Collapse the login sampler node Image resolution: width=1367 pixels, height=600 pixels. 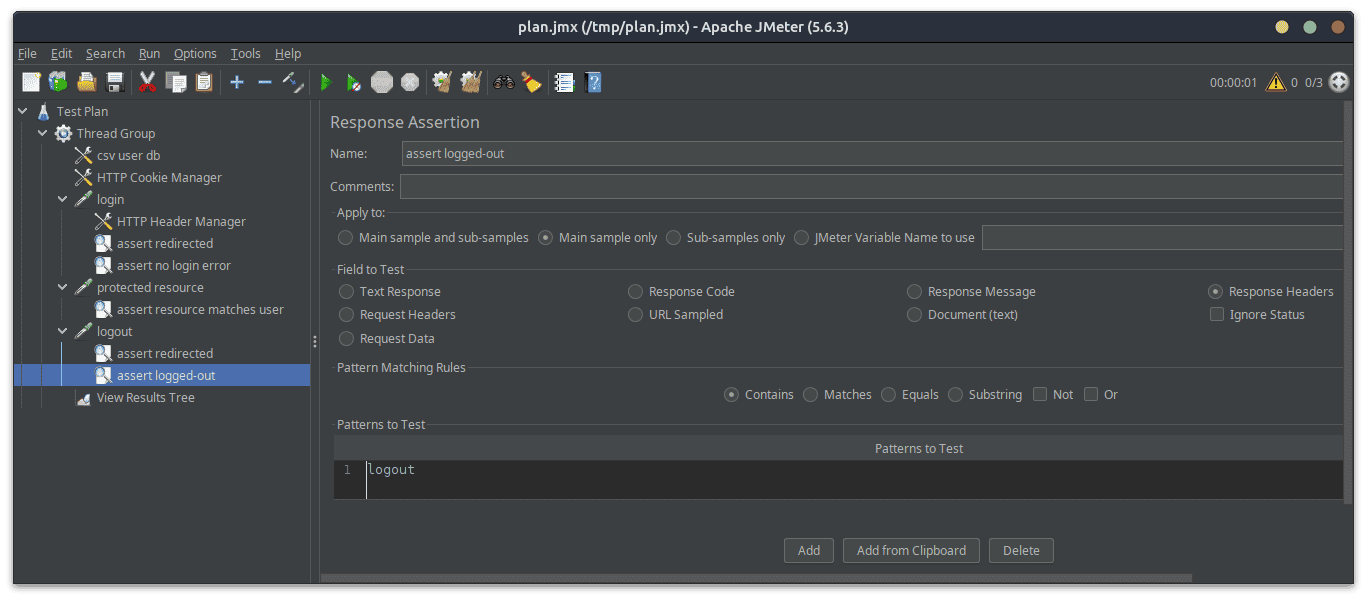tap(63, 199)
